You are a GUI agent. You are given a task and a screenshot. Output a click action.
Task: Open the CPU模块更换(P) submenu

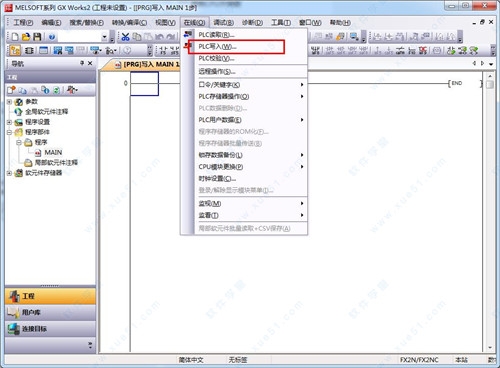pos(251,167)
